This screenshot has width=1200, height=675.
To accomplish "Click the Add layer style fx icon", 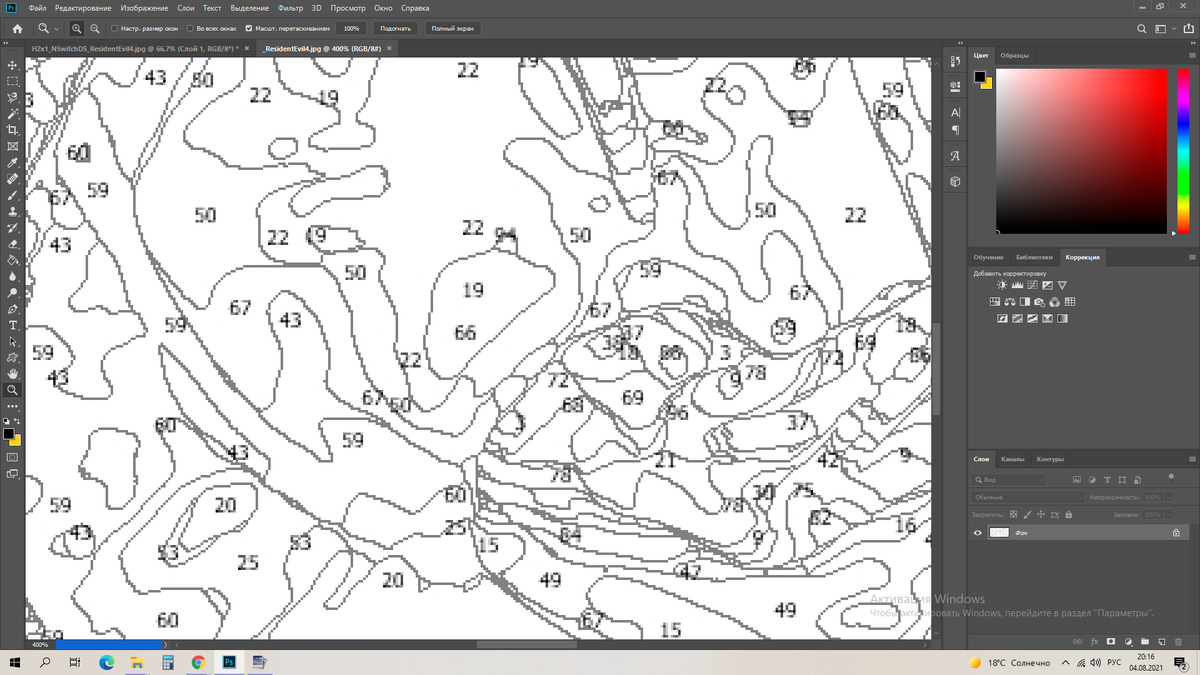I will (x=1094, y=641).
